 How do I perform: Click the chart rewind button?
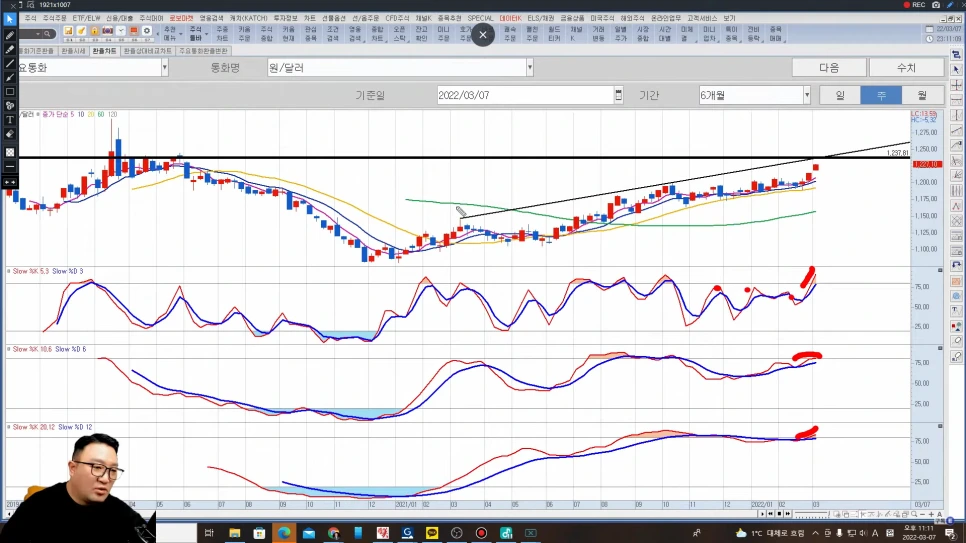[x=771, y=514]
